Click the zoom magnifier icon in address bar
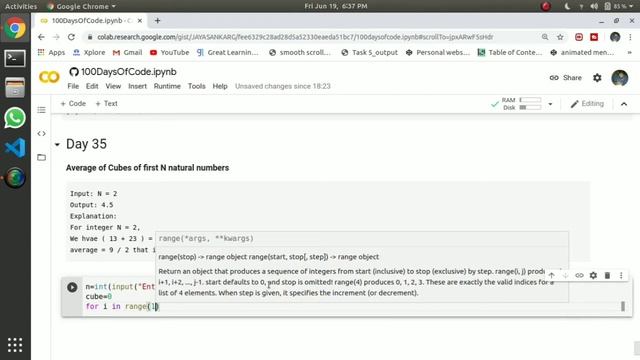640x360 pixels. 545,37
